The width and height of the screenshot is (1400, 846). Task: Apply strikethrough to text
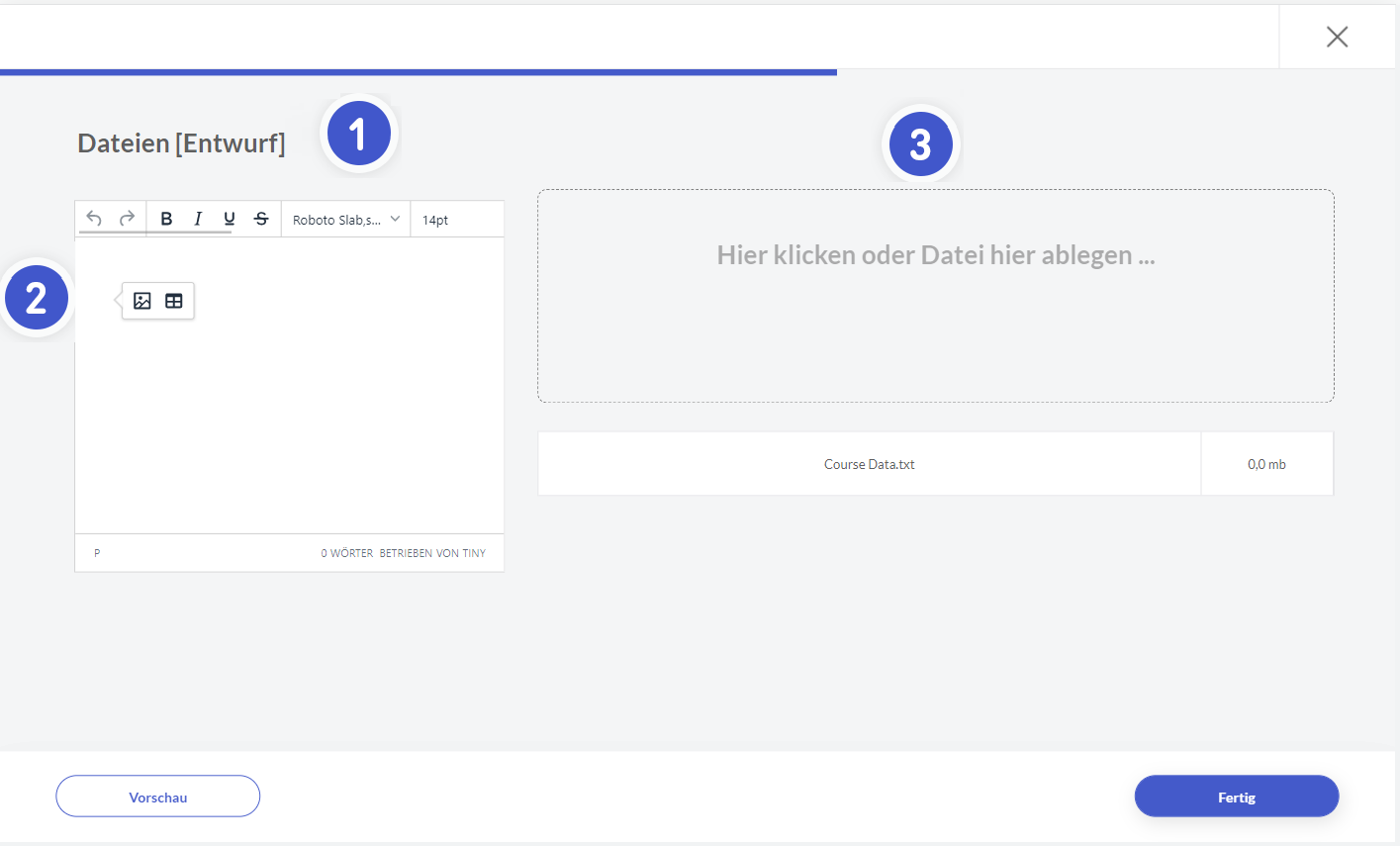point(261,219)
